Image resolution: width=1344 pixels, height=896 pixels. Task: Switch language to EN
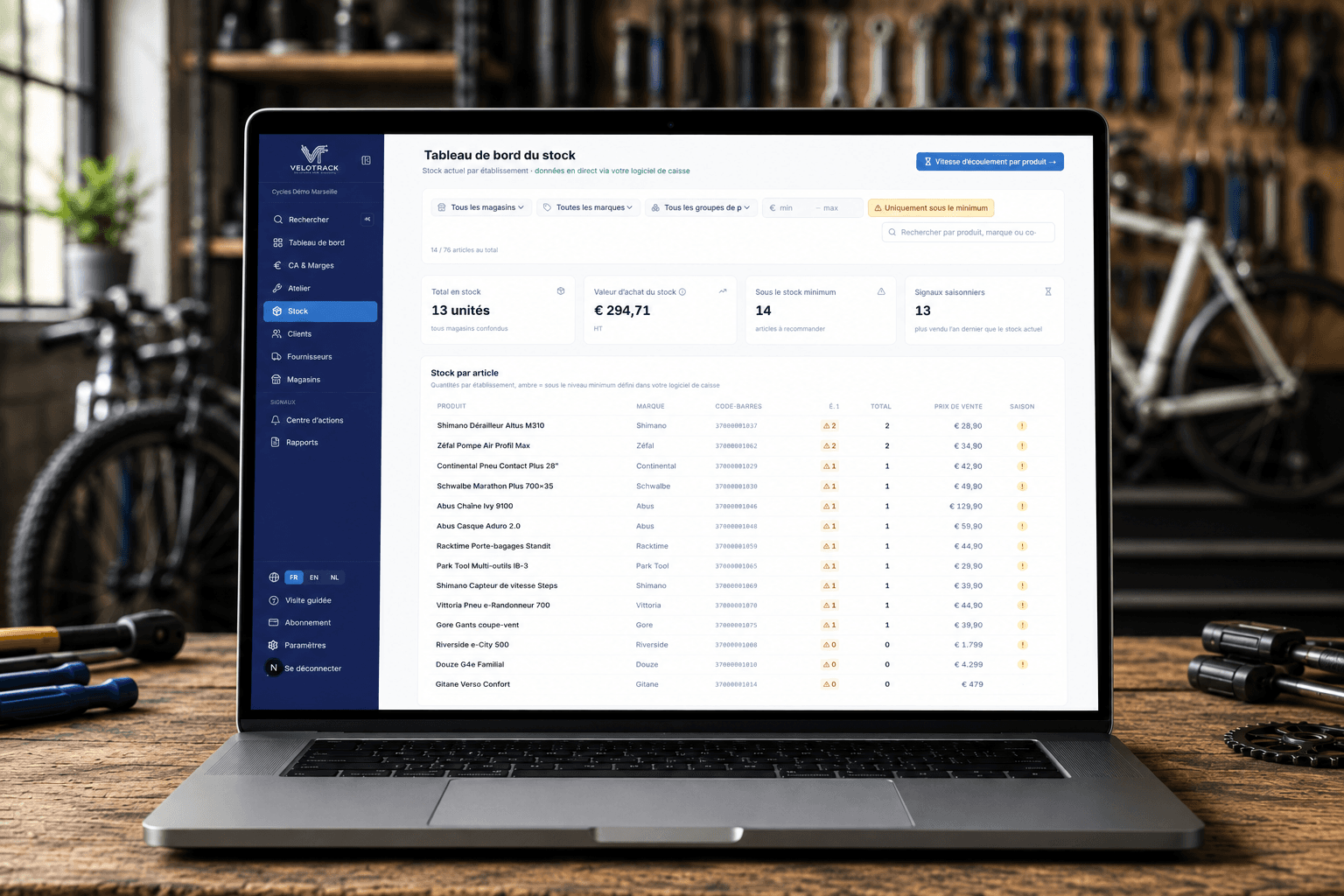(x=314, y=577)
